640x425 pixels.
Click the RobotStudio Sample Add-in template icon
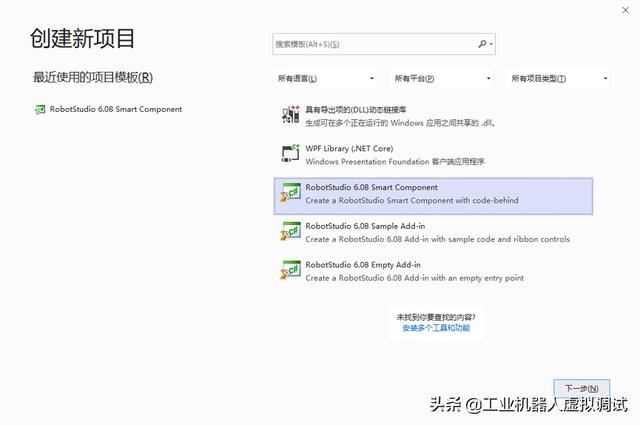coord(291,231)
